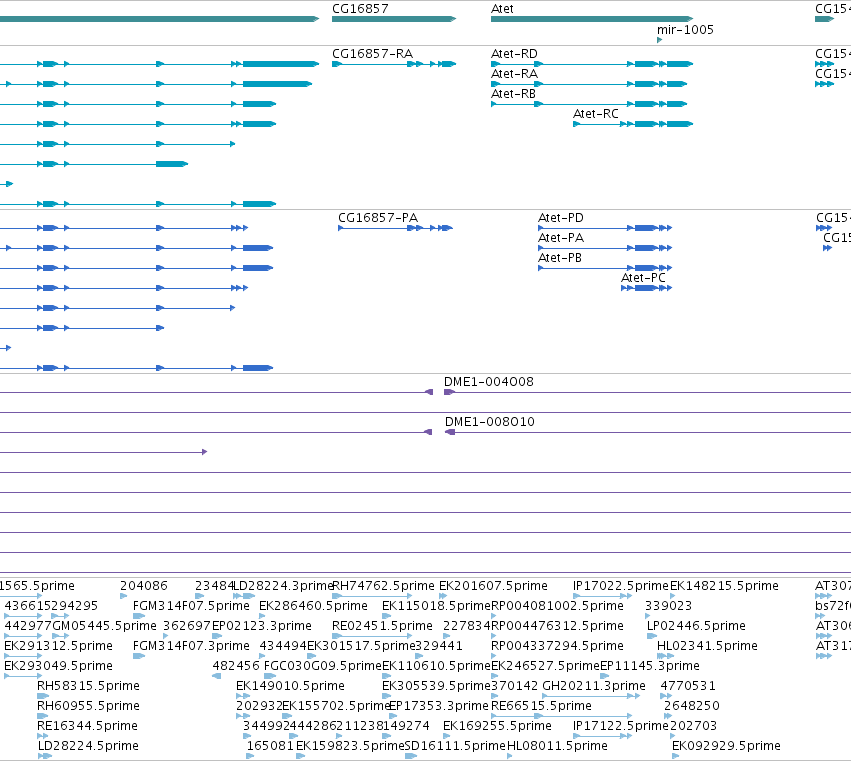Select the CG16857 gene feature
Screen dimensions: 851x761
[x=394, y=19]
